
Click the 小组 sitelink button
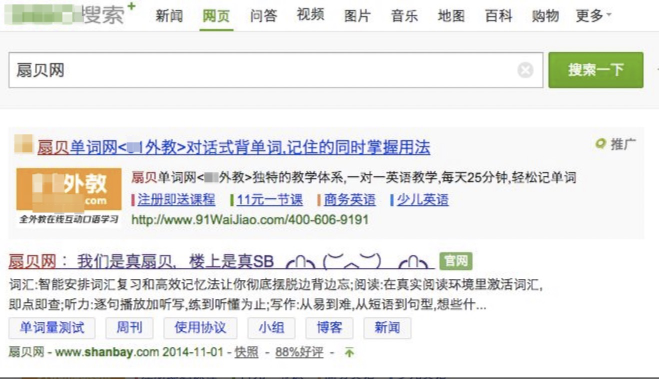click(x=272, y=328)
